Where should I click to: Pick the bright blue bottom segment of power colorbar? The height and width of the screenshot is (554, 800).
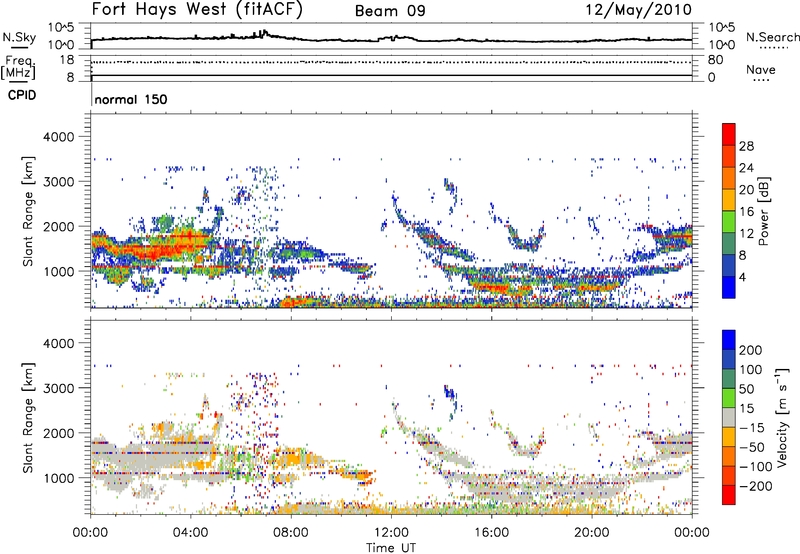(x=729, y=287)
